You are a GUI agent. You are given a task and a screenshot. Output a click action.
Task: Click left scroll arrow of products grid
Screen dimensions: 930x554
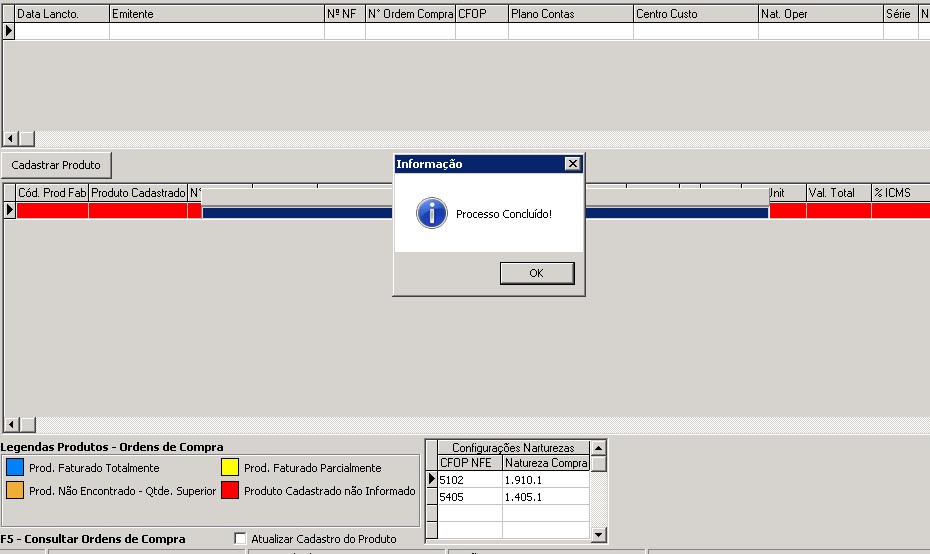click(x=11, y=425)
